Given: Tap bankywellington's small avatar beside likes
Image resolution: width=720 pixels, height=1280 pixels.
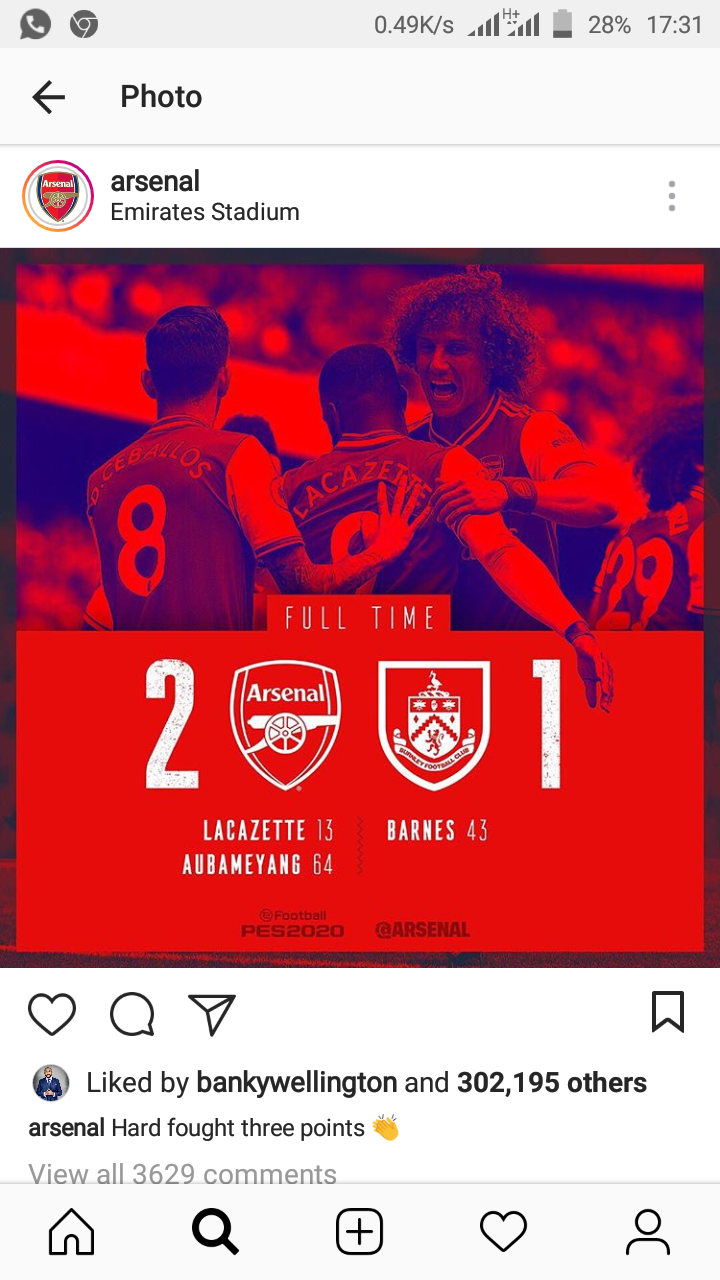Looking at the screenshot, I should pyautogui.click(x=50, y=1083).
